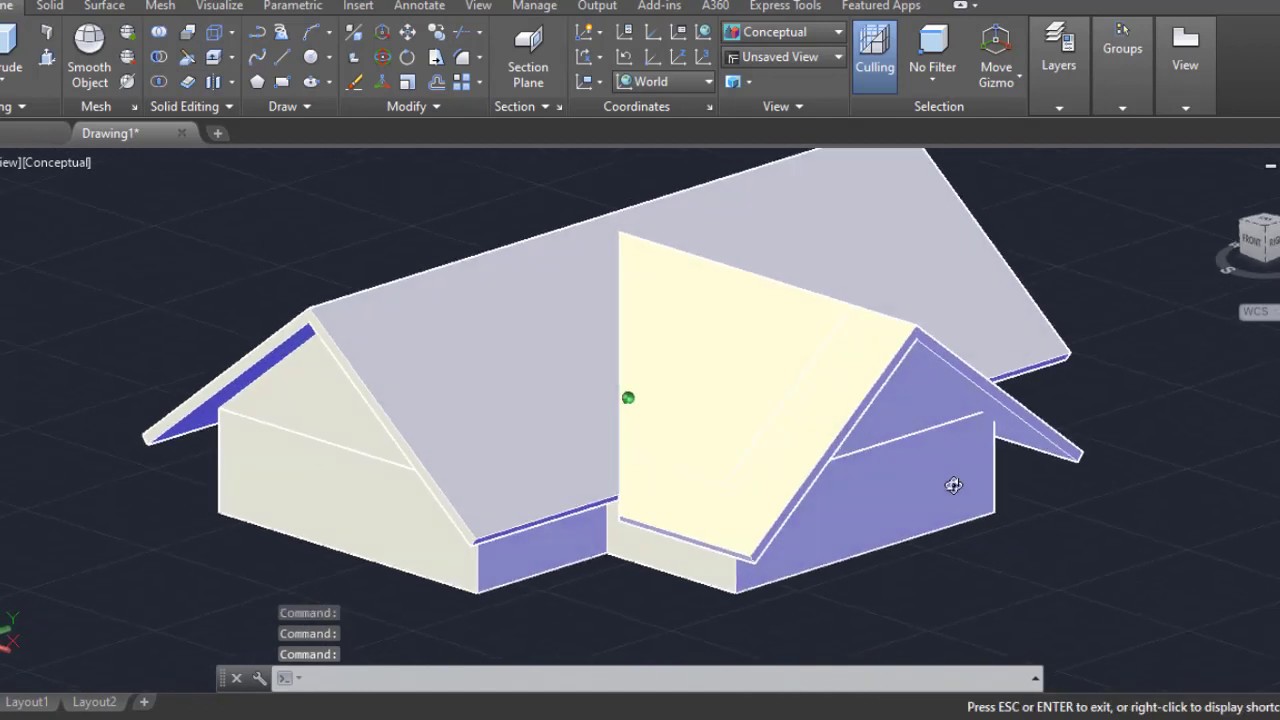Open a new drawing tab
Viewport: 1280px width, 720px height.
[x=217, y=133]
